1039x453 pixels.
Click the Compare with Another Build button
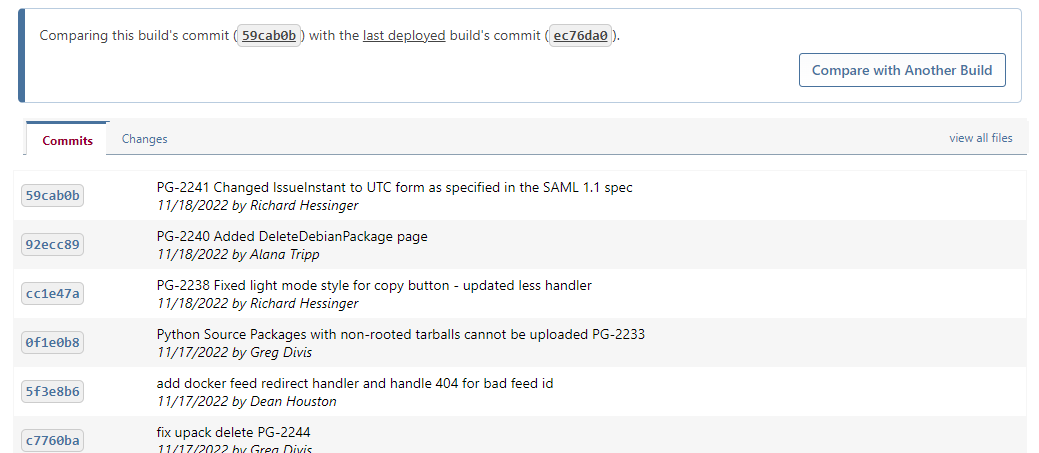901,70
